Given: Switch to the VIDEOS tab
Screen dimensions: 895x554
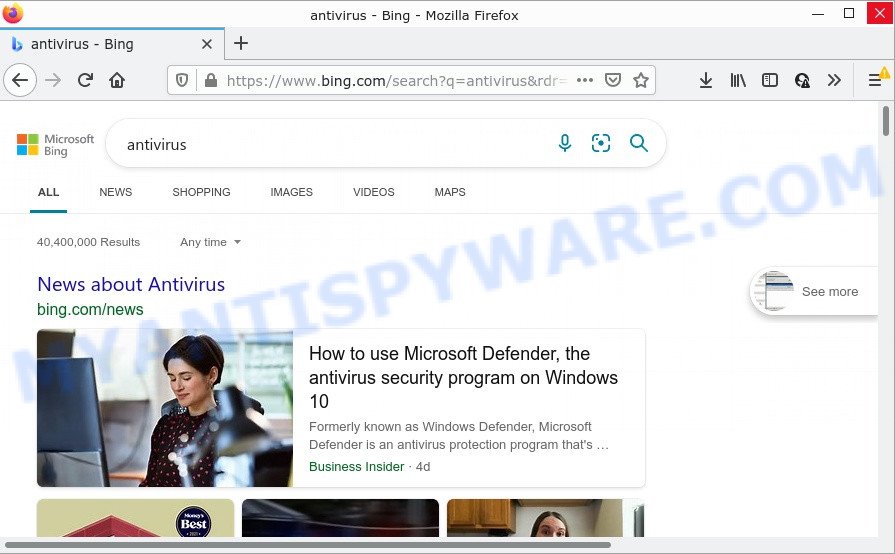Looking at the screenshot, I should pos(374,193).
